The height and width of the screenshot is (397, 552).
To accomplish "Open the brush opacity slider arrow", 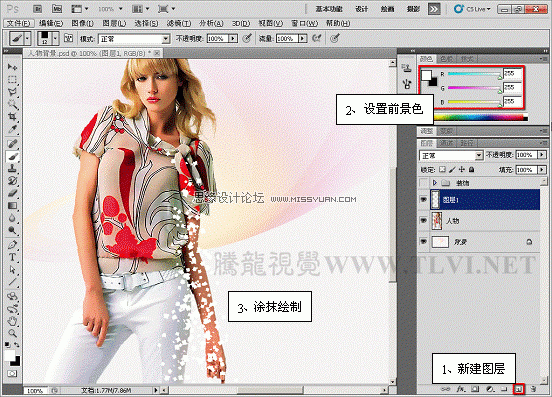I will [x=233, y=38].
